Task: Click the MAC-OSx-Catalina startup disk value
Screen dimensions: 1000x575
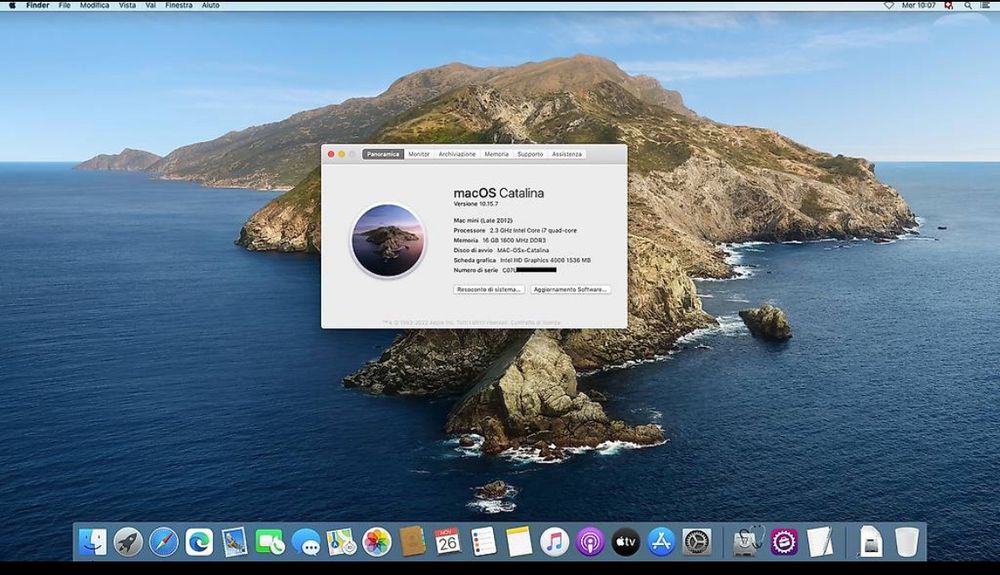Action: click(523, 251)
